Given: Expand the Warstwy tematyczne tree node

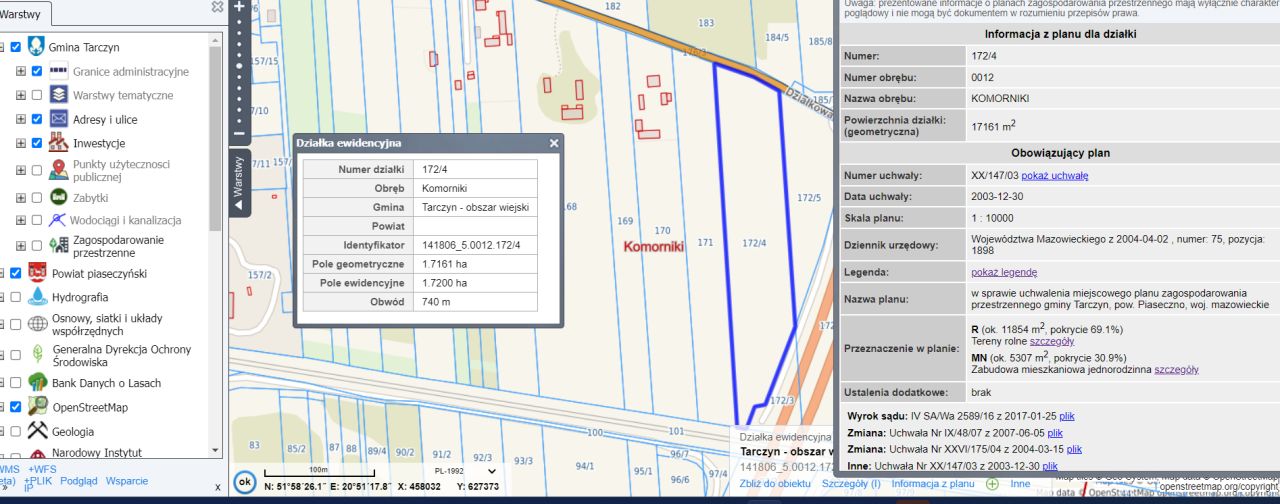Looking at the screenshot, I should pyautogui.click(x=21, y=95).
